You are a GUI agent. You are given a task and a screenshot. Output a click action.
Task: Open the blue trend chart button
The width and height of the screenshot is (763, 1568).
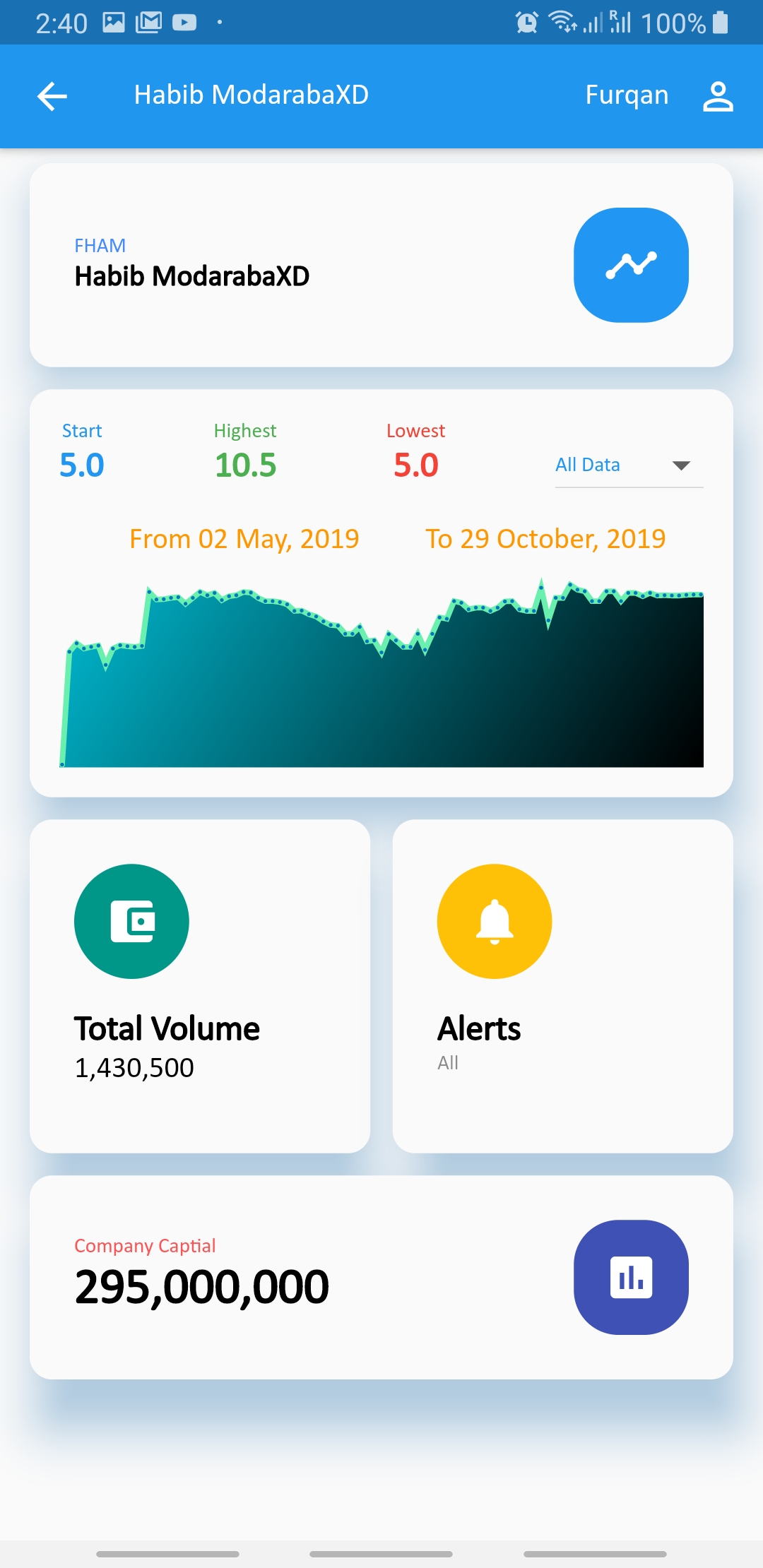click(x=631, y=265)
